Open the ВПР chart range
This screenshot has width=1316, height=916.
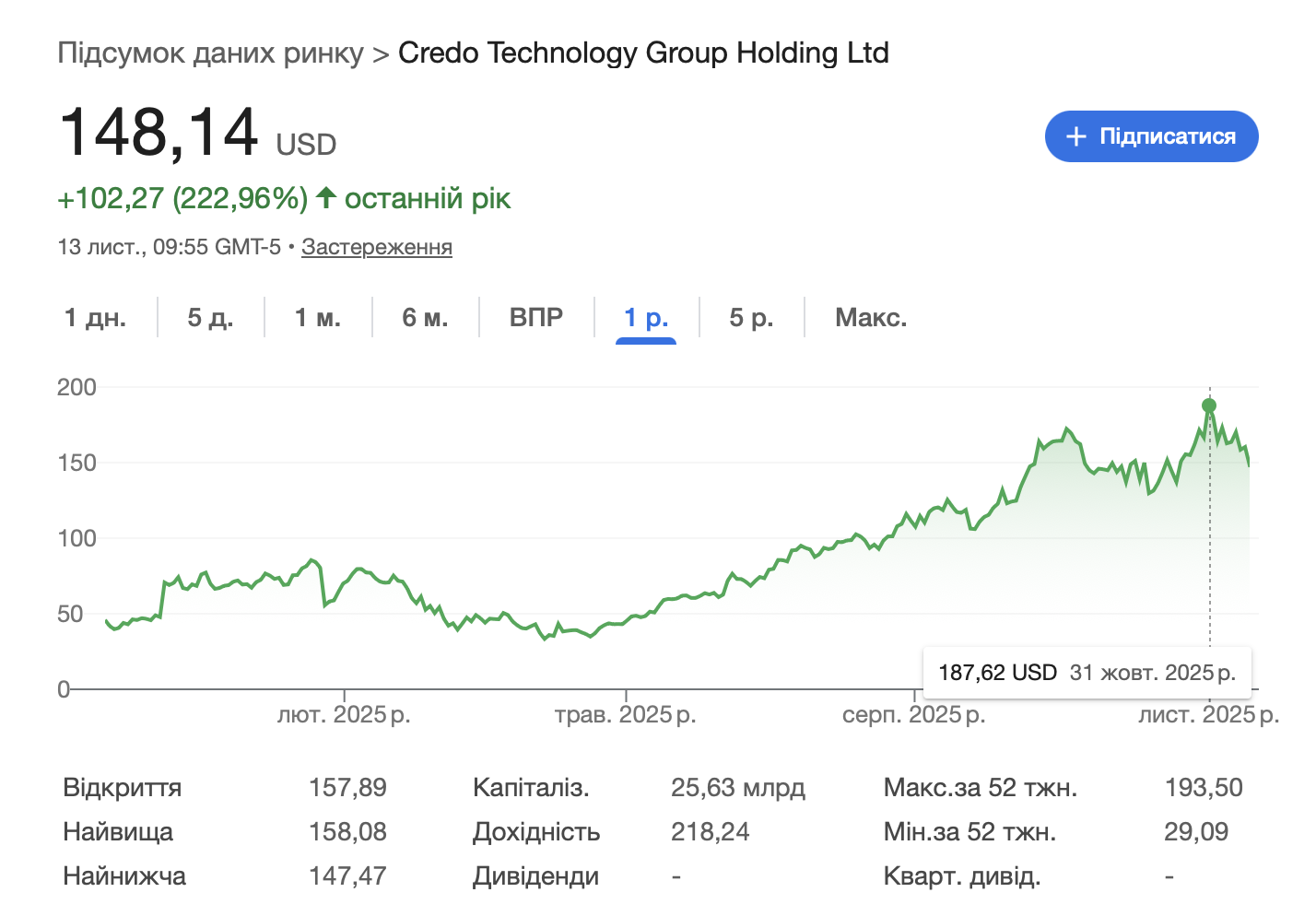pyautogui.click(x=535, y=316)
